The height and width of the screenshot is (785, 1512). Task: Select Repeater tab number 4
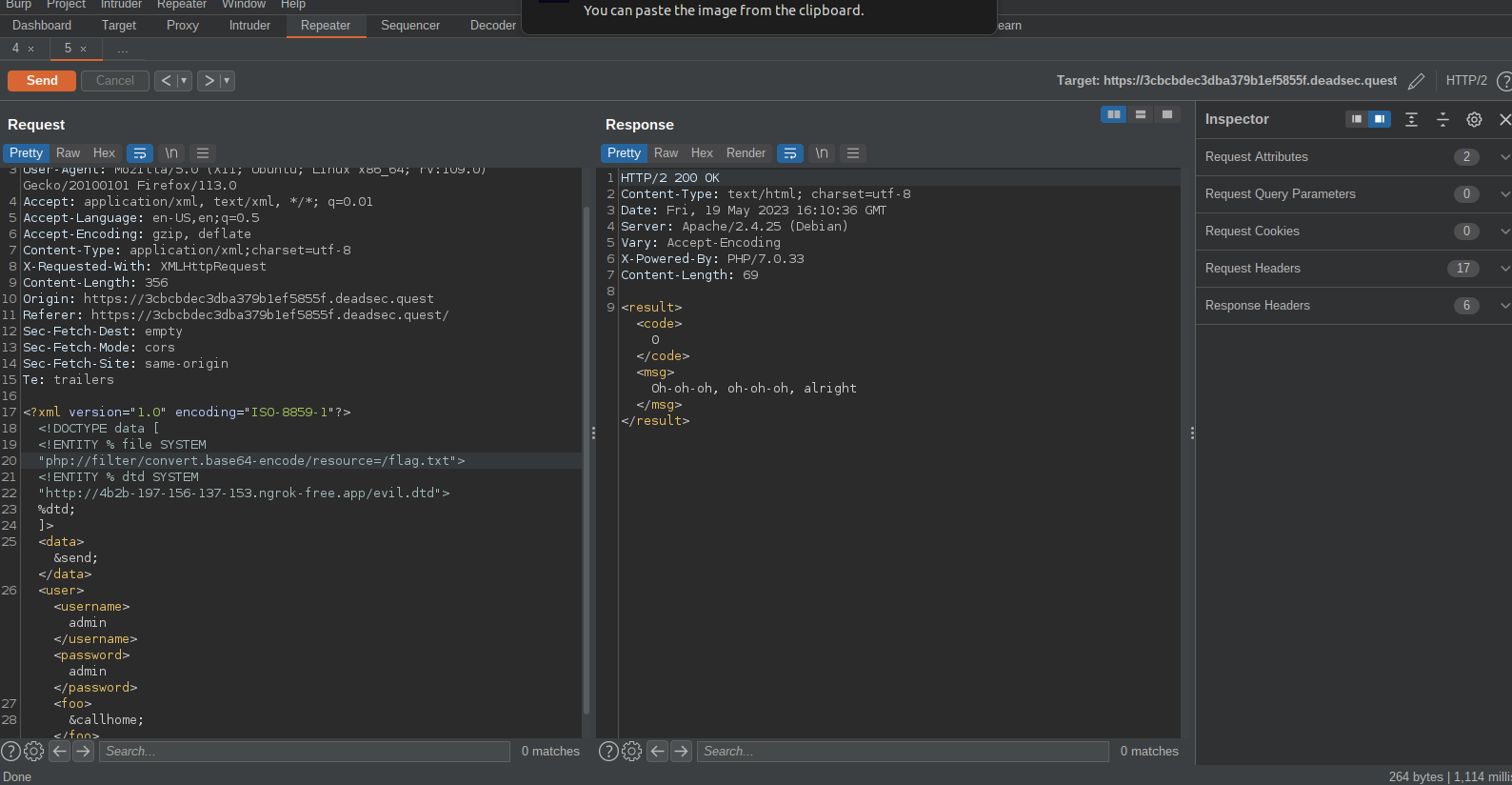pos(15,49)
